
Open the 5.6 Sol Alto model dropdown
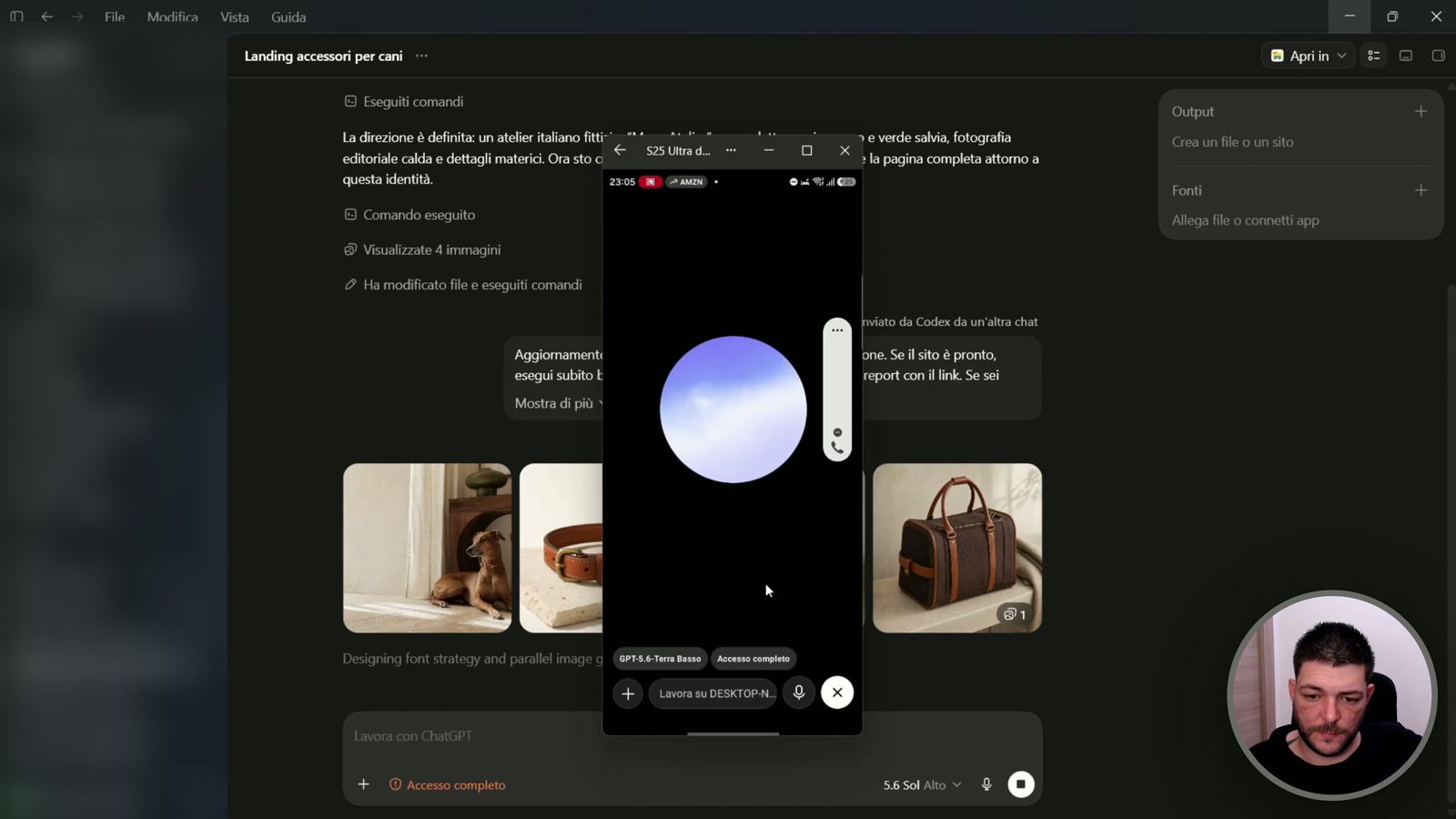coord(922,784)
